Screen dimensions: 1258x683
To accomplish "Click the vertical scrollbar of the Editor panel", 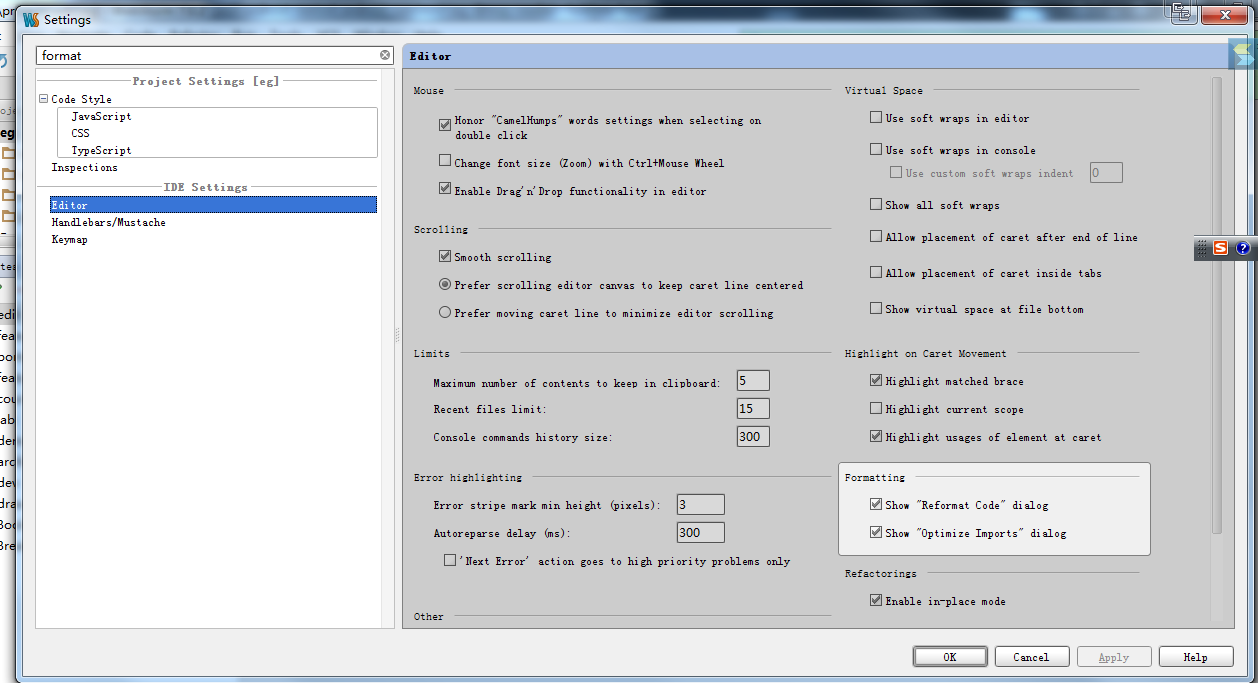I will click(x=1216, y=300).
